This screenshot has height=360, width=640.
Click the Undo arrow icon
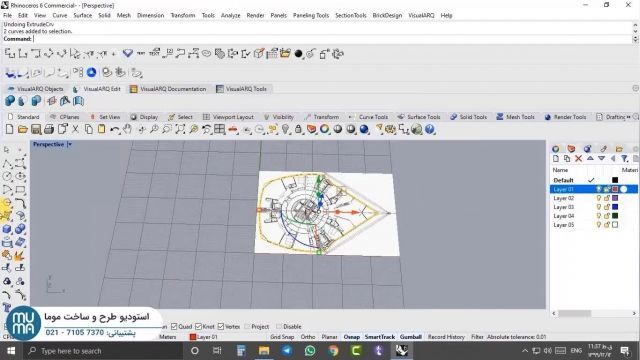tap(115, 129)
